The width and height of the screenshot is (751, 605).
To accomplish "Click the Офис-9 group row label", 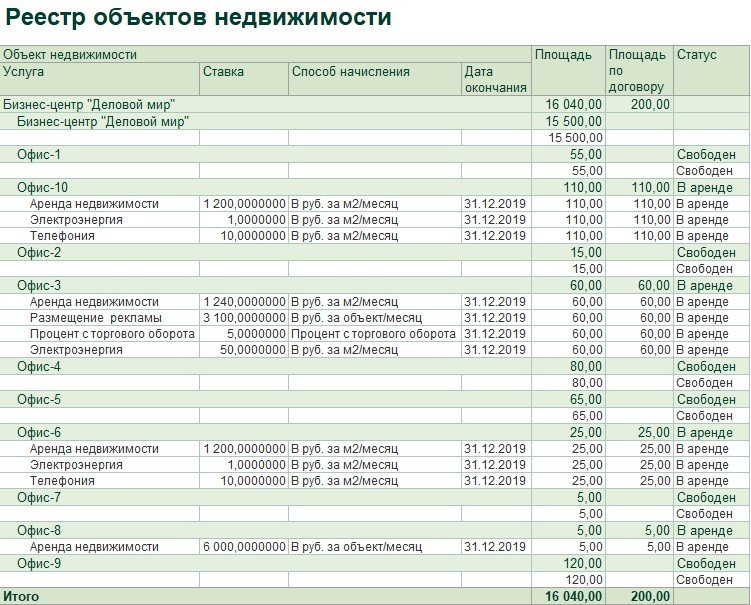I will 39,563.
